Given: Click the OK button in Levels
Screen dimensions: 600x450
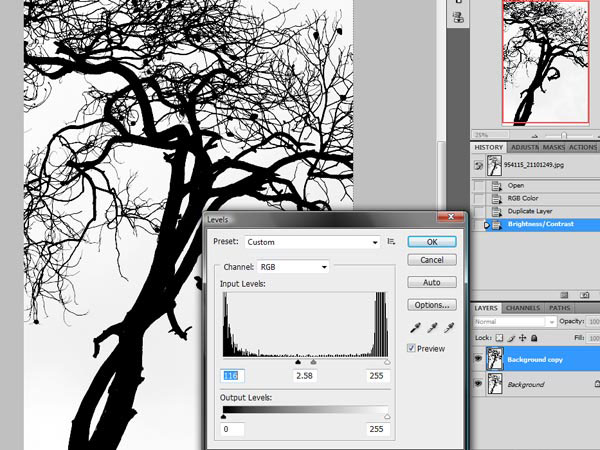Looking at the screenshot, I should 432,242.
